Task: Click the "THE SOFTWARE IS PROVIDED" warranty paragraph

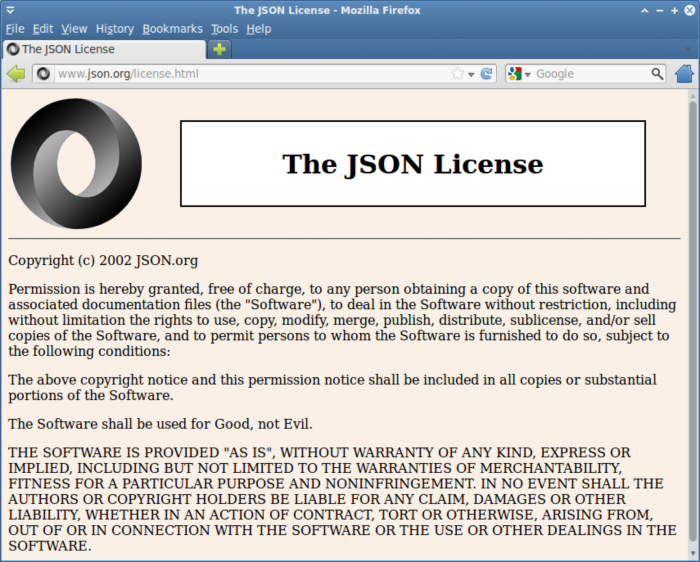Action: 342,499
